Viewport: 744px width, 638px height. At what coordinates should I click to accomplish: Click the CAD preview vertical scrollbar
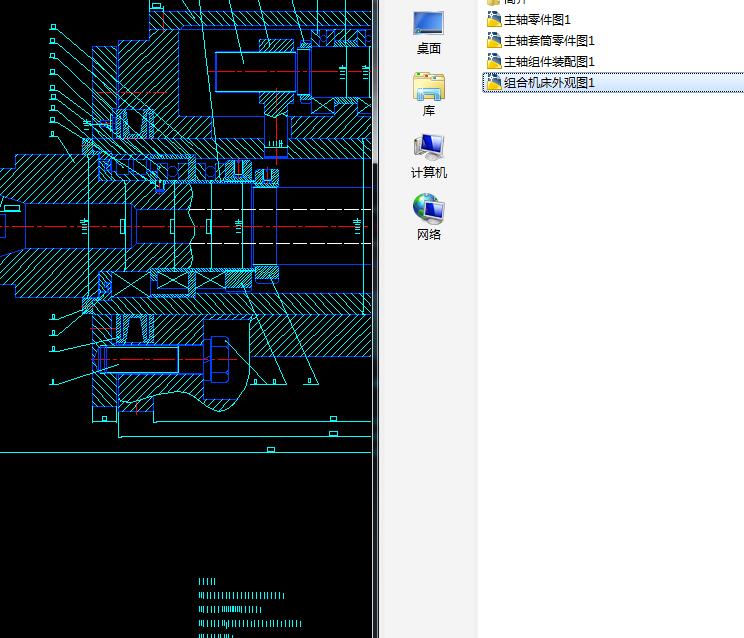coord(375,319)
